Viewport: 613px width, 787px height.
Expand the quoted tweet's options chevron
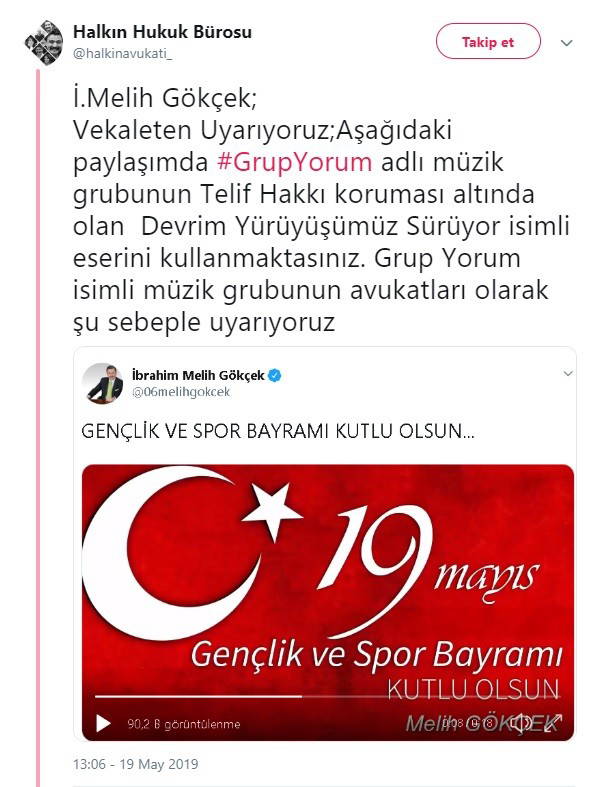point(568,373)
